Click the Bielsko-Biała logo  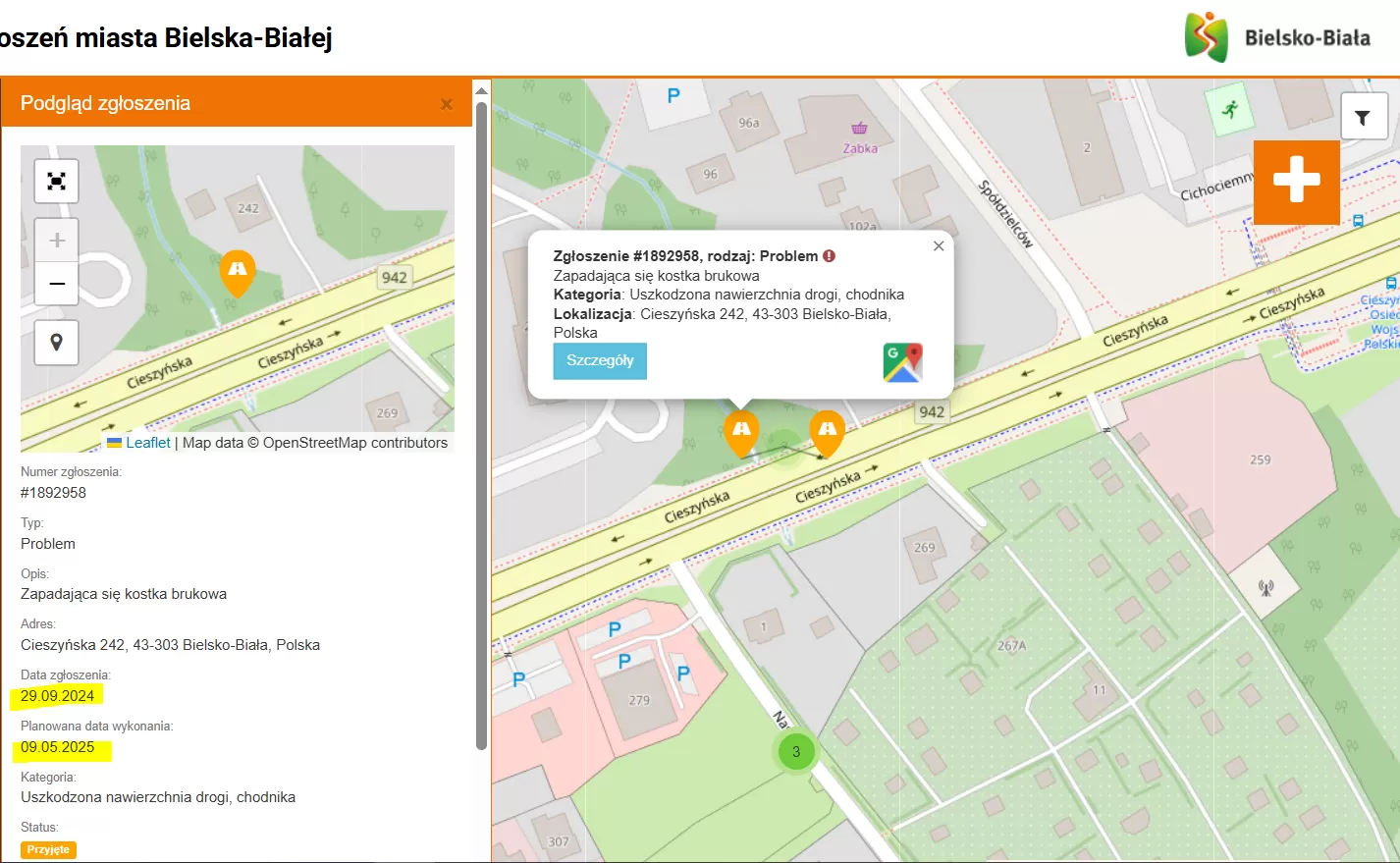click(x=1277, y=38)
